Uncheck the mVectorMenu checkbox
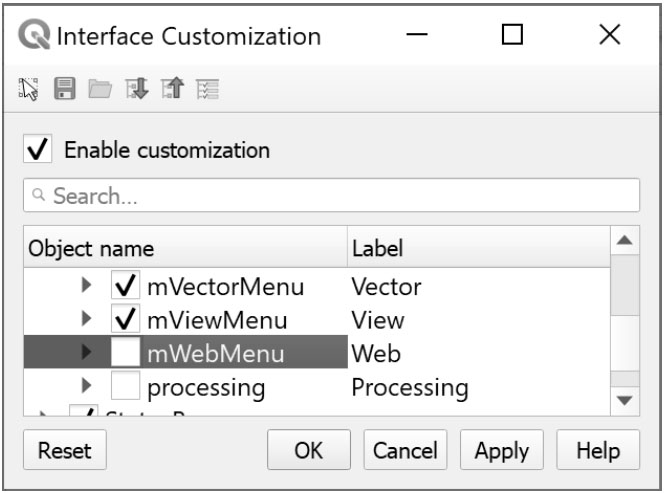 coord(125,288)
